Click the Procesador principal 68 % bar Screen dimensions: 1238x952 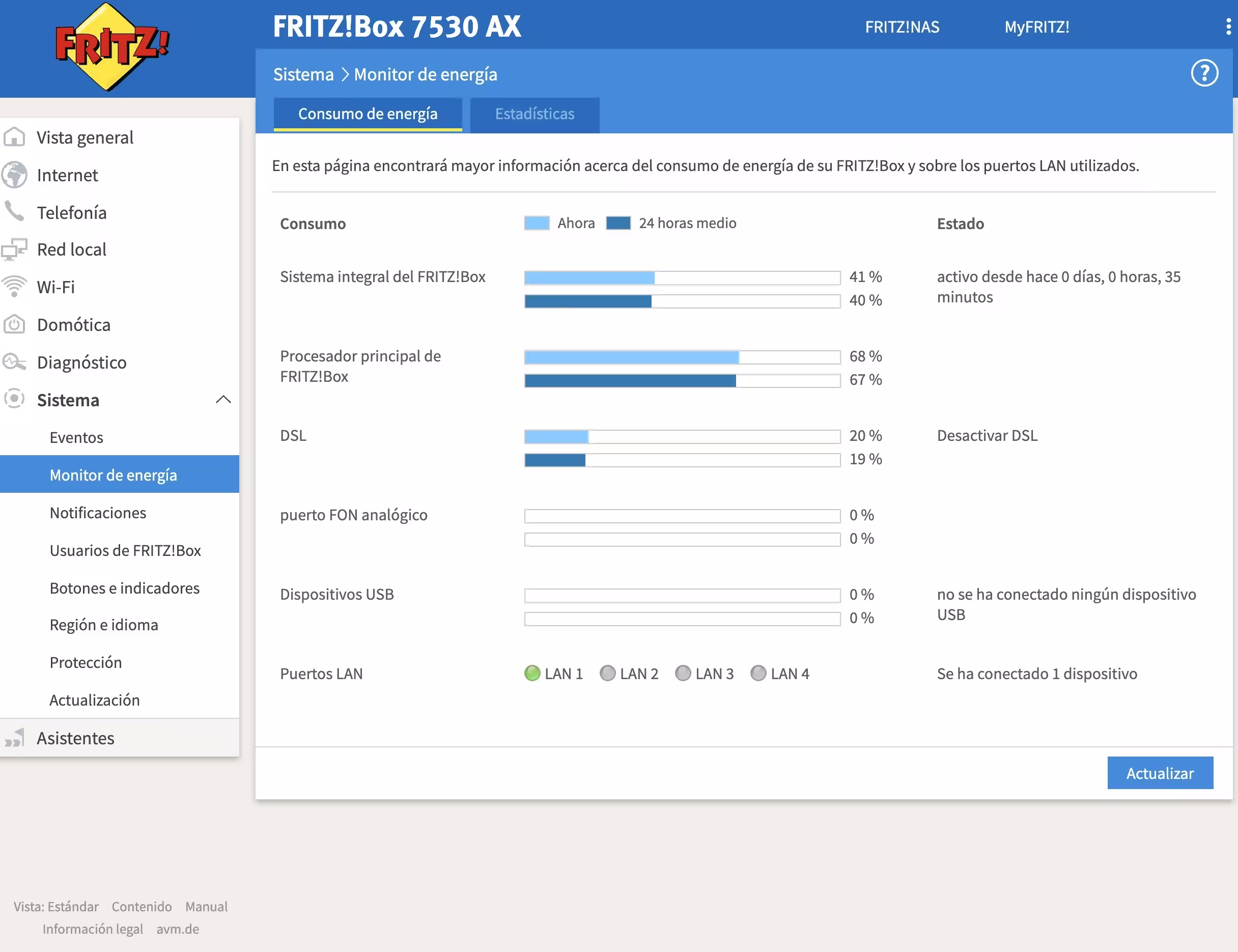[682, 356]
